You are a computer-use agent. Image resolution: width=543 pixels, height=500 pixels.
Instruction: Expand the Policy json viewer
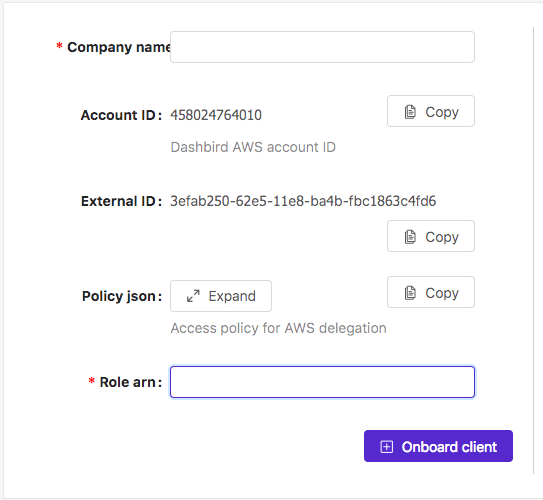(221, 296)
